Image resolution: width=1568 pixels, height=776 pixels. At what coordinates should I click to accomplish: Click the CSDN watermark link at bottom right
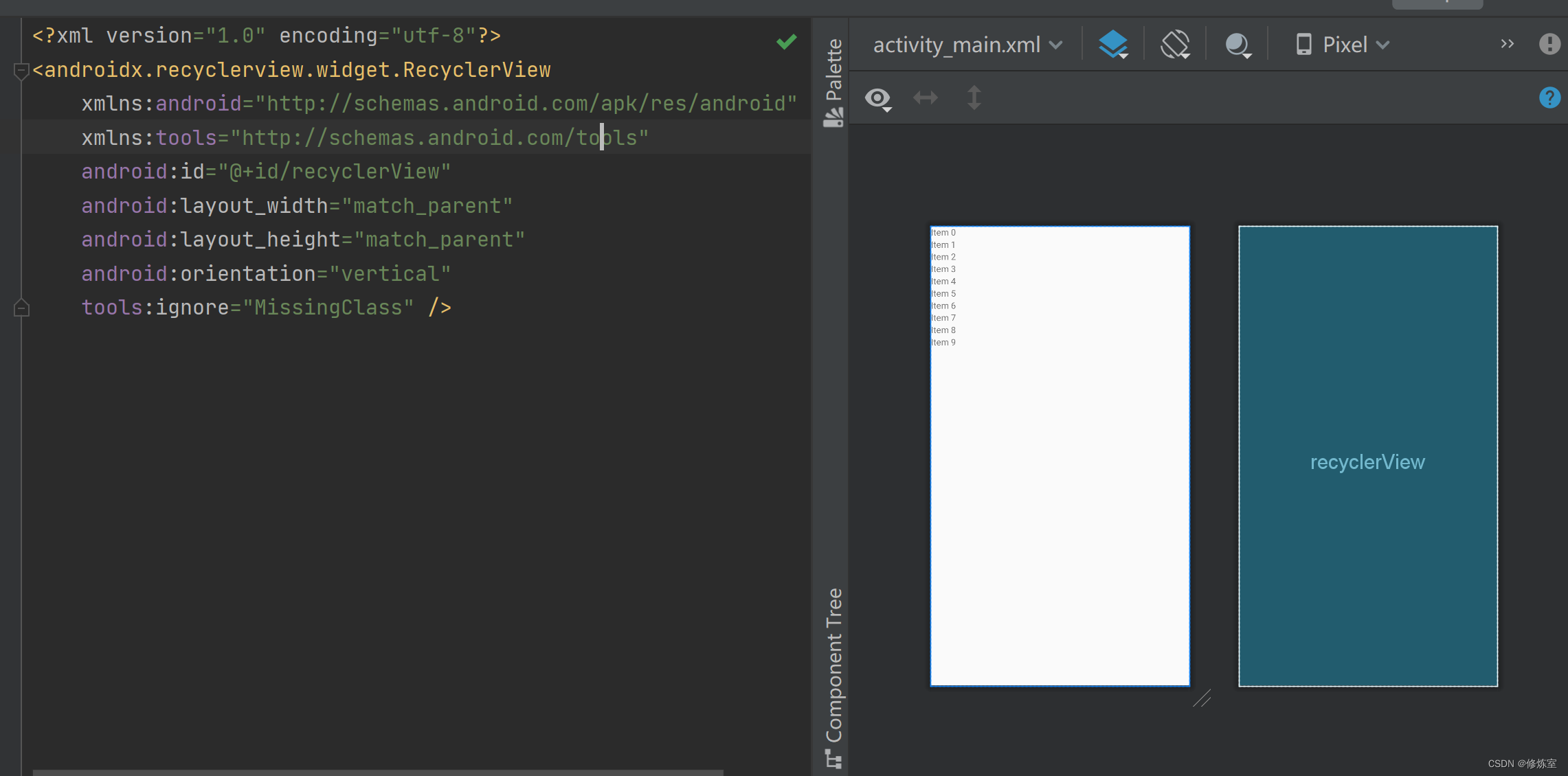point(1525,763)
